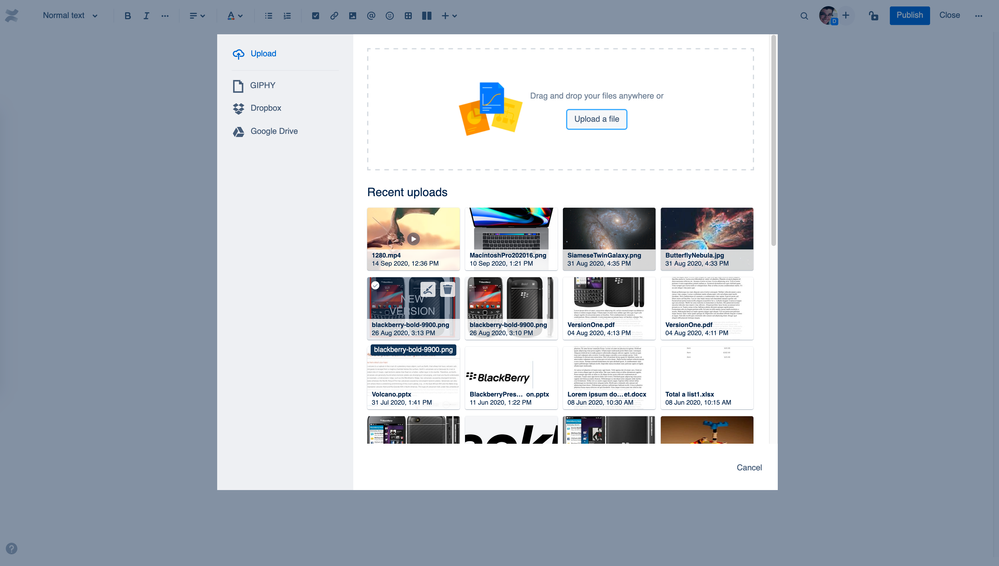Click the user avatar in header
This screenshot has height=566, width=999.
[x=828, y=15]
